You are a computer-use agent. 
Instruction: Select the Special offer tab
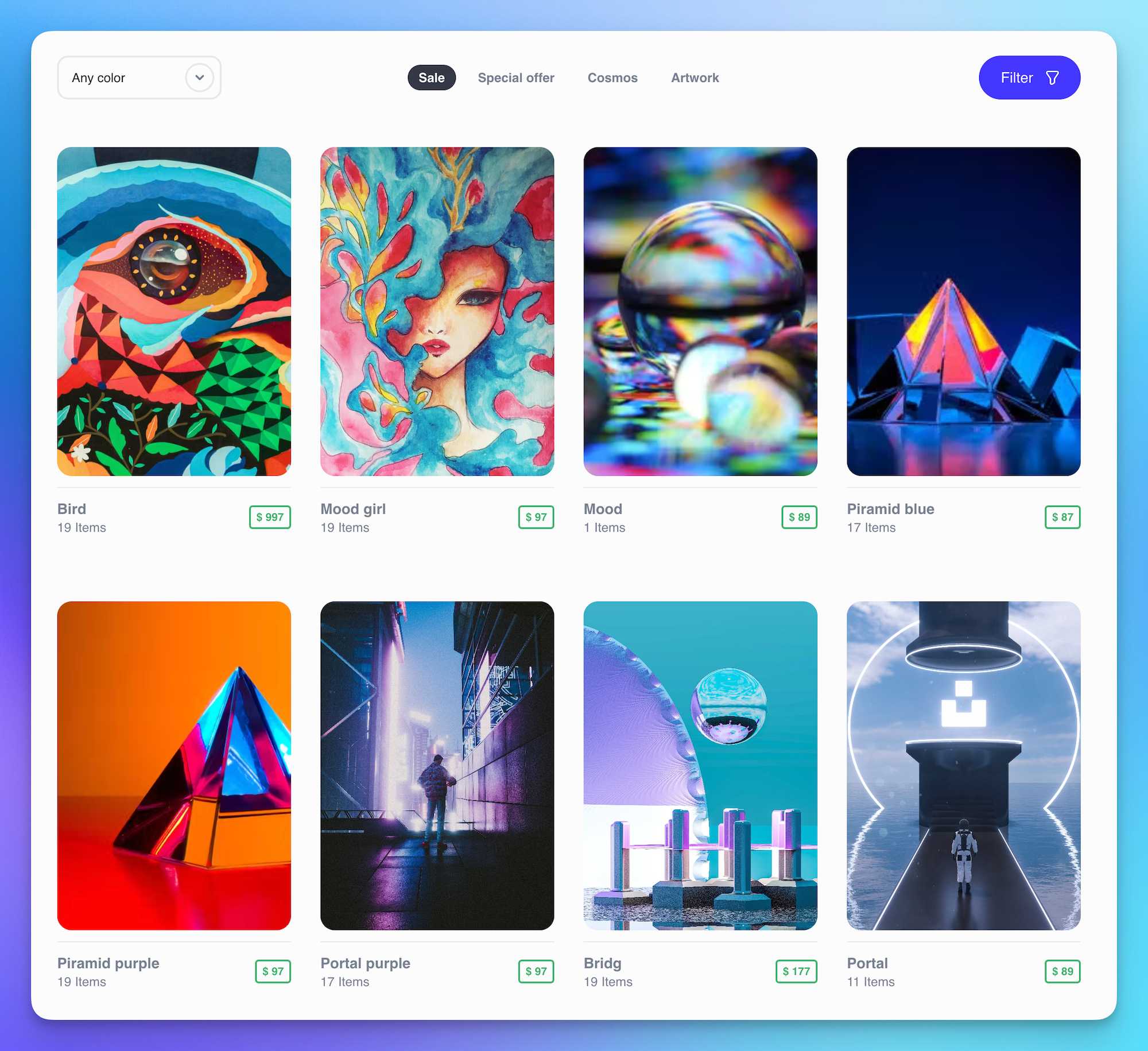pos(516,78)
